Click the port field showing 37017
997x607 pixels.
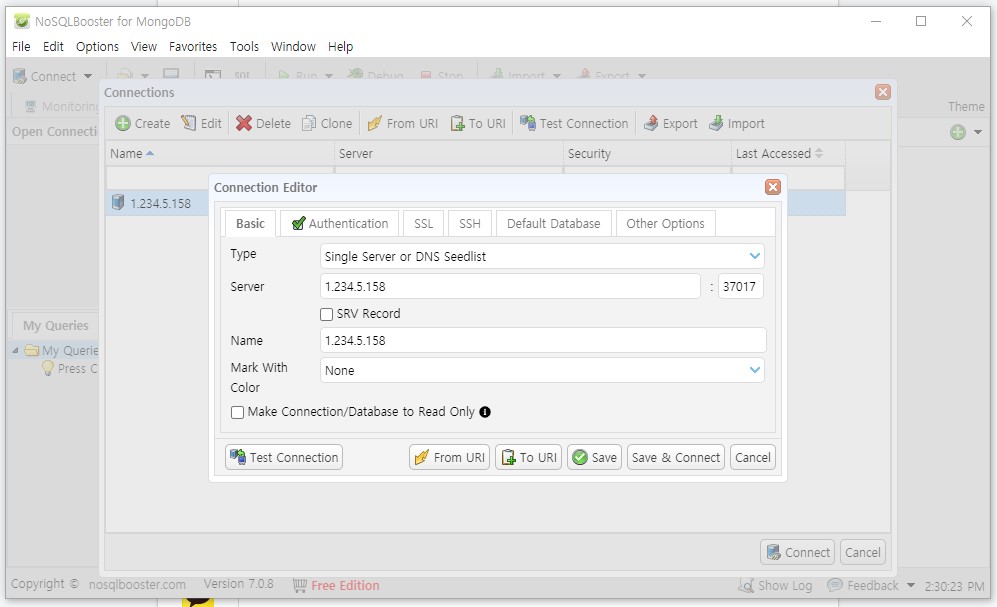tap(740, 286)
